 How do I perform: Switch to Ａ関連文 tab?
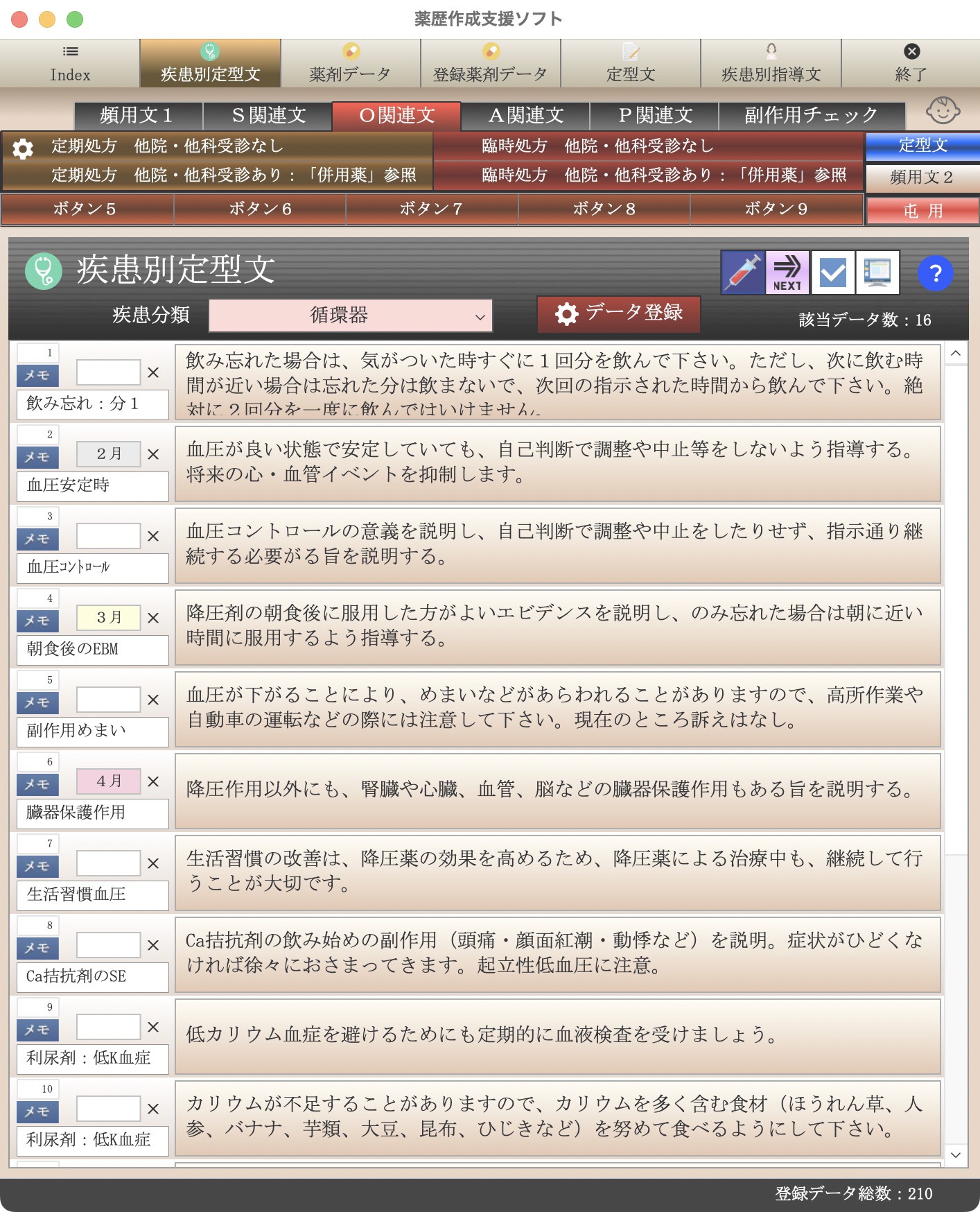tap(525, 115)
